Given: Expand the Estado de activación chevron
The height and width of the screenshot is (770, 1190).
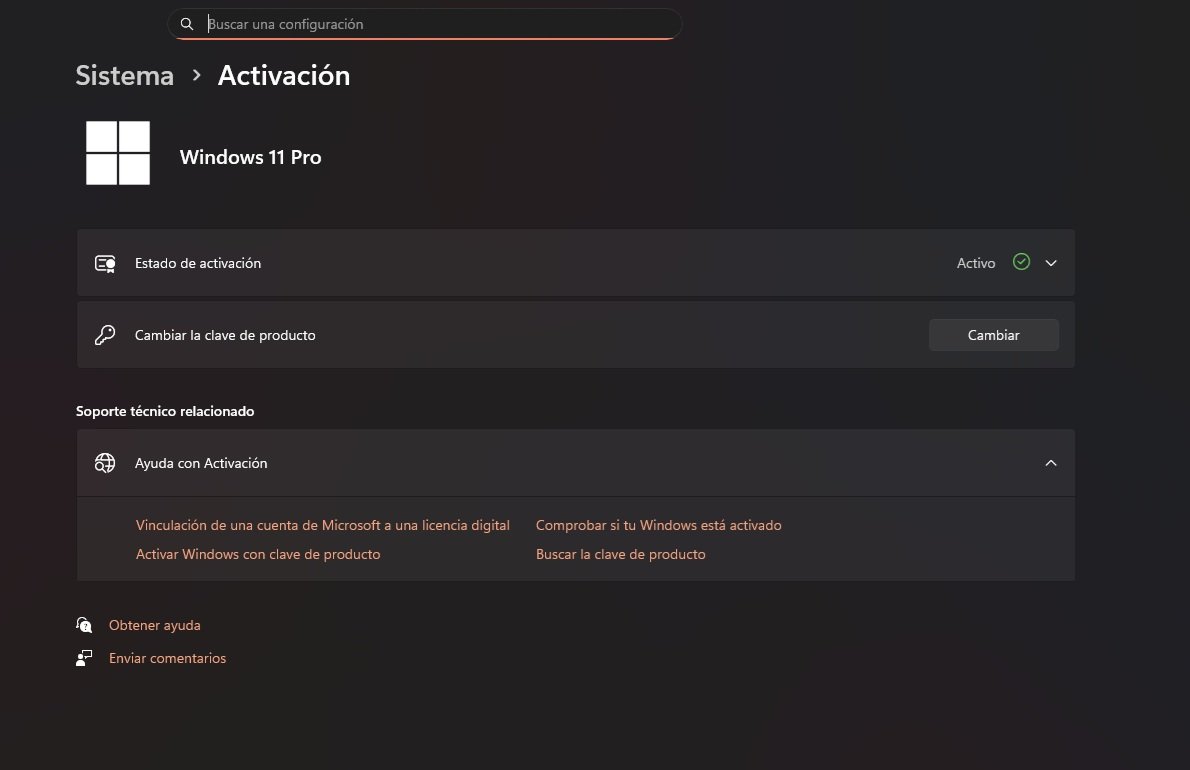Looking at the screenshot, I should coord(1051,263).
